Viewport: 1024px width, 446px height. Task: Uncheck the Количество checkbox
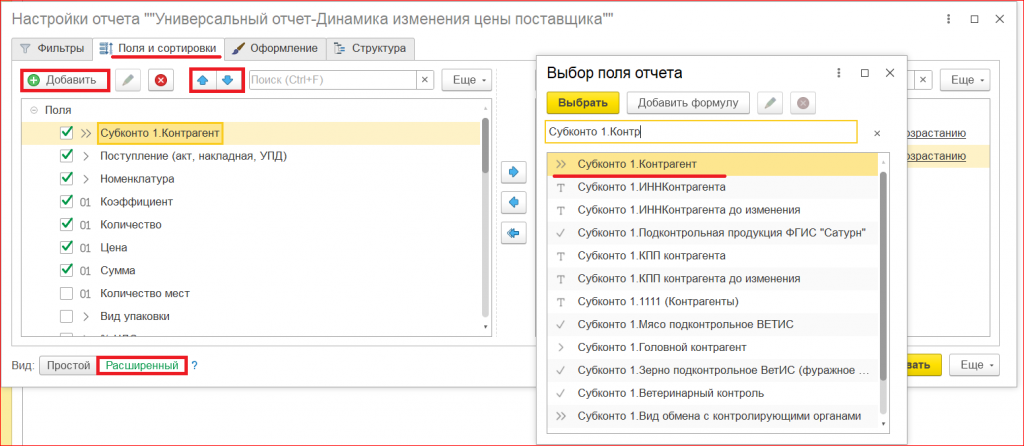pyautogui.click(x=66, y=224)
